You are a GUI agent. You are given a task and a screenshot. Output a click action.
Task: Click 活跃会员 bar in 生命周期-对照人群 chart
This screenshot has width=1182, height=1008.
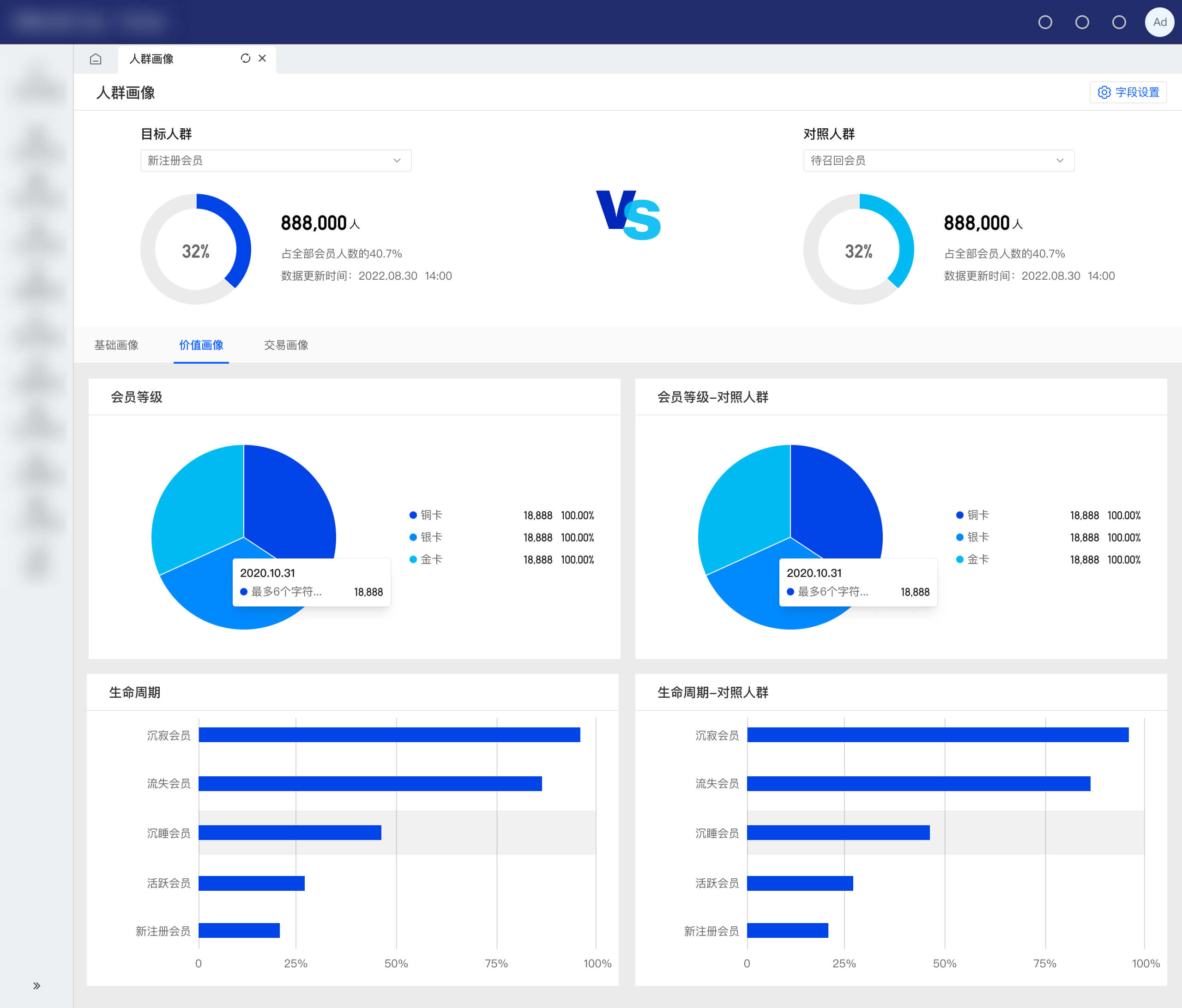tap(800, 883)
